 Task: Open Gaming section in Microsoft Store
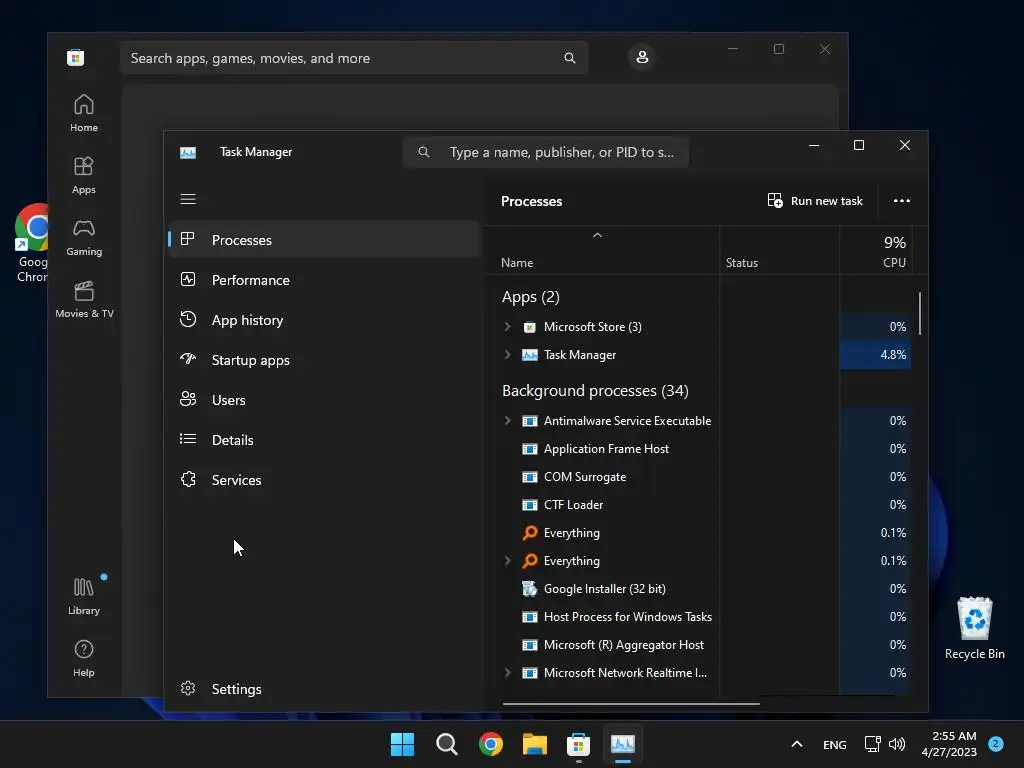(84, 237)
